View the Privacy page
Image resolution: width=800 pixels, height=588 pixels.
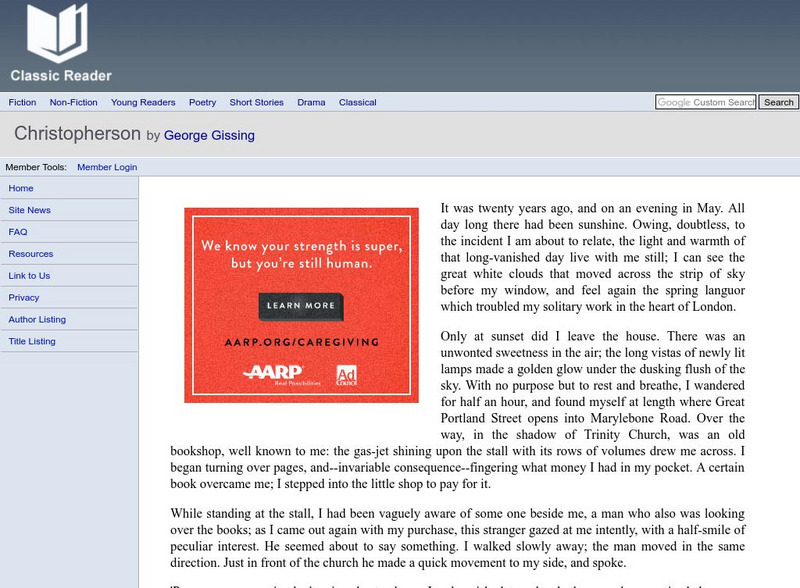[23, 298]
